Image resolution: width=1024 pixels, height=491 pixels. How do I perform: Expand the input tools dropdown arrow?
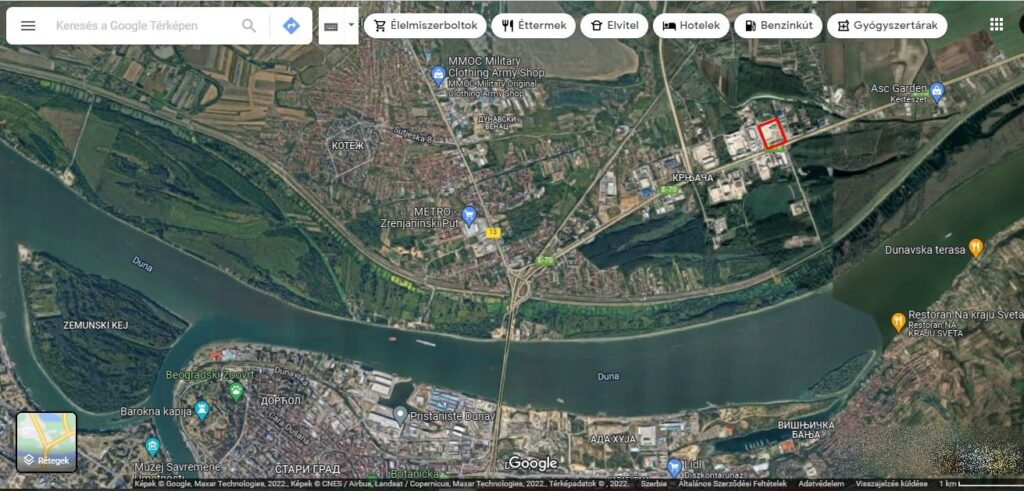point(350,26)
